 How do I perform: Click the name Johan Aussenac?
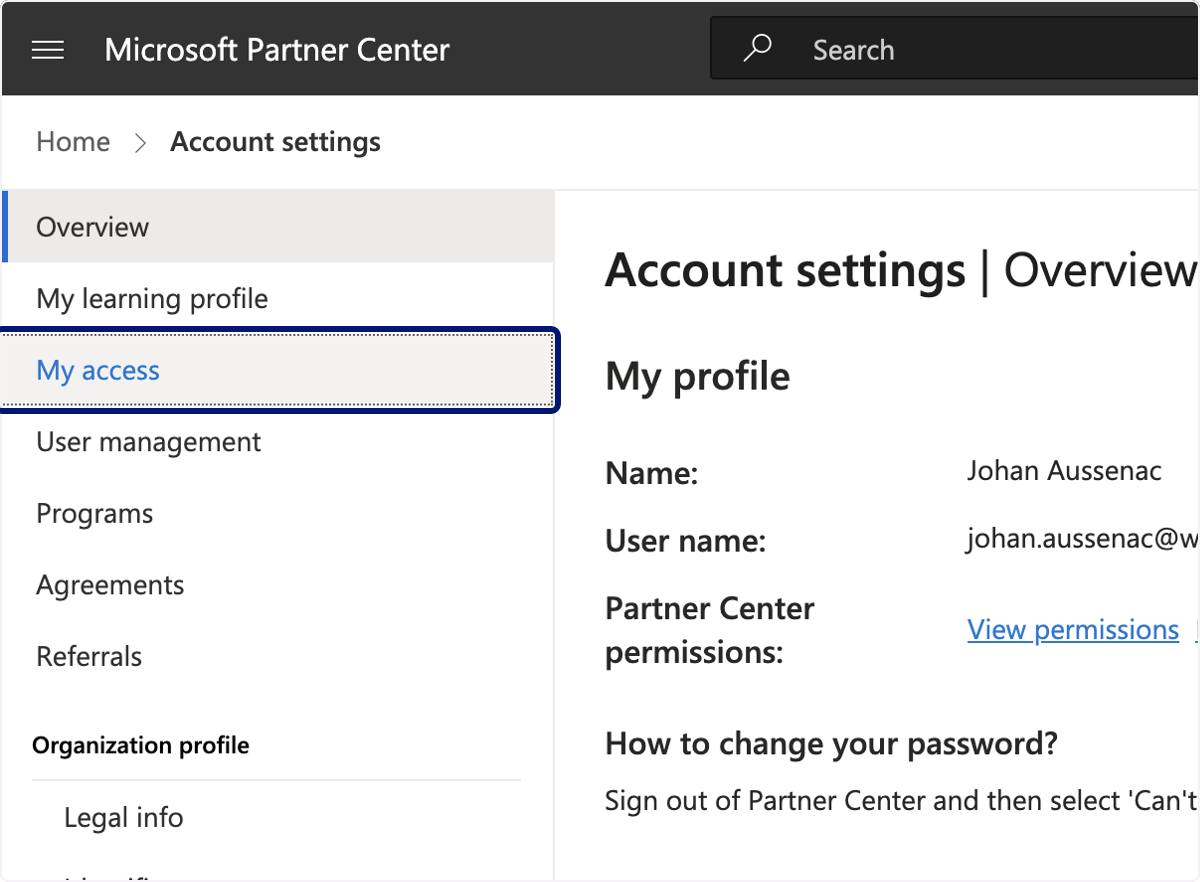(1064, 471)
